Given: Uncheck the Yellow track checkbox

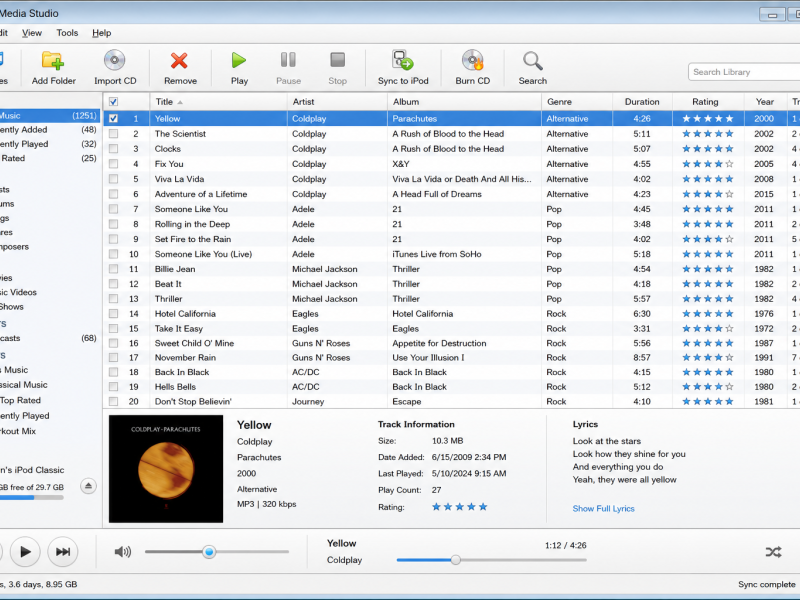Looking at the screenshot, I should click(113, 118).
